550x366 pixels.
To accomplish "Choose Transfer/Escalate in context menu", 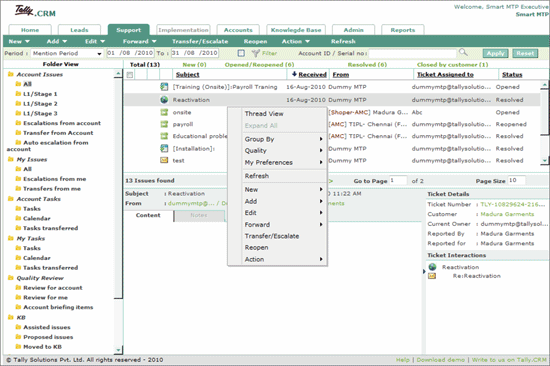I will (x=283, y=236).
